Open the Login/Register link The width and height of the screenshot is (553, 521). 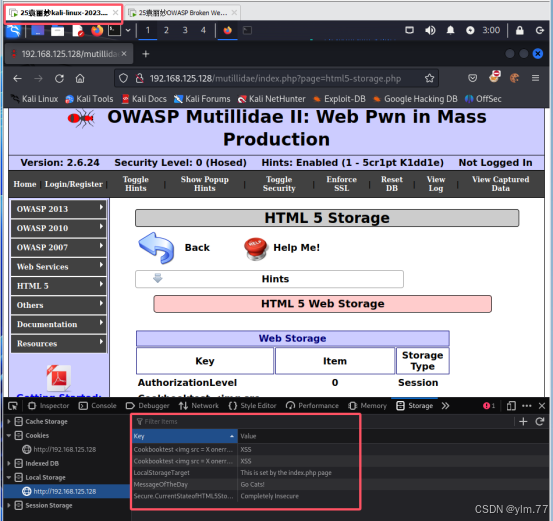(x=74, y=184)
